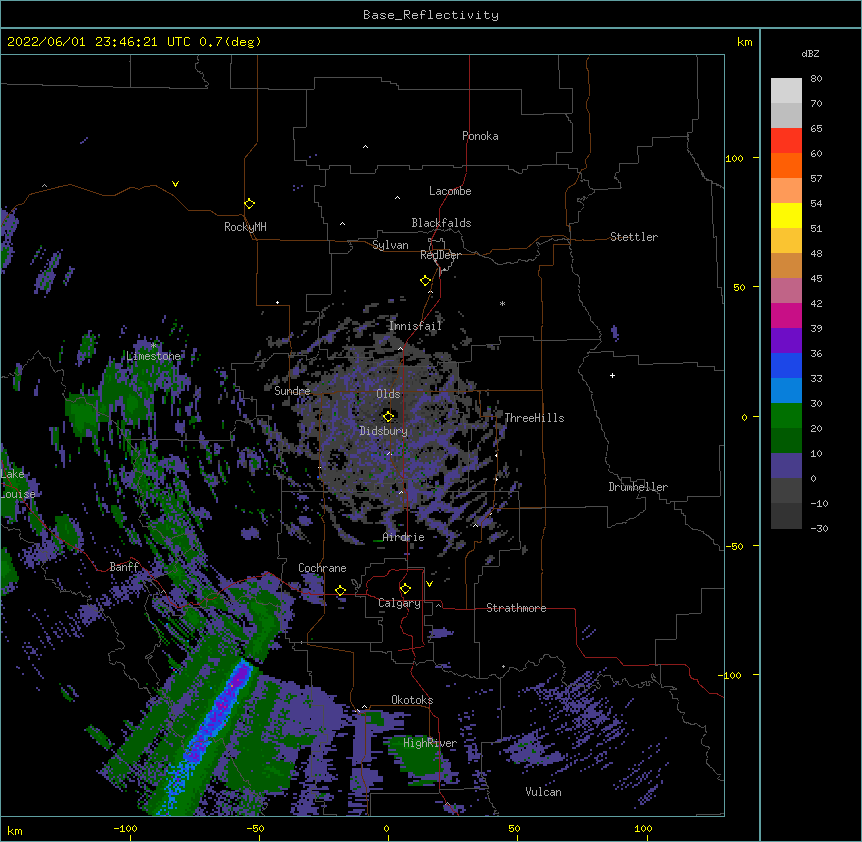Click the vertical axis -100 tick label
This screenshot has width=862, height=842.
731,675
